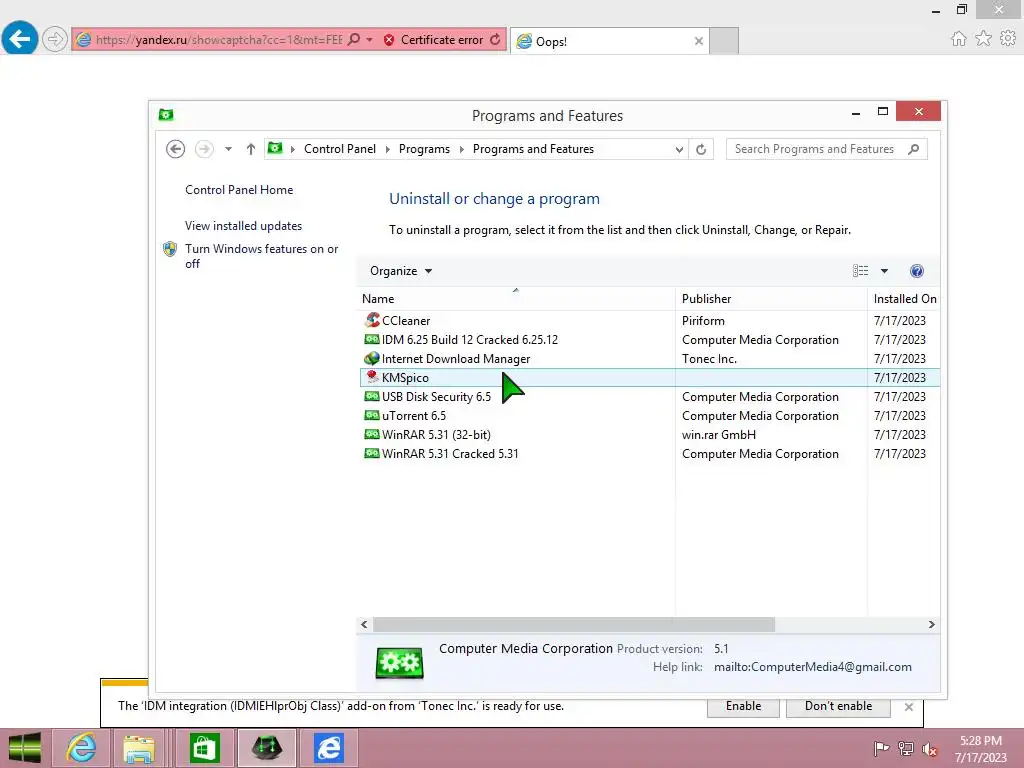Click the search magnifier in IE address bar
The image size is (1024, 768).
coord(353,39)
